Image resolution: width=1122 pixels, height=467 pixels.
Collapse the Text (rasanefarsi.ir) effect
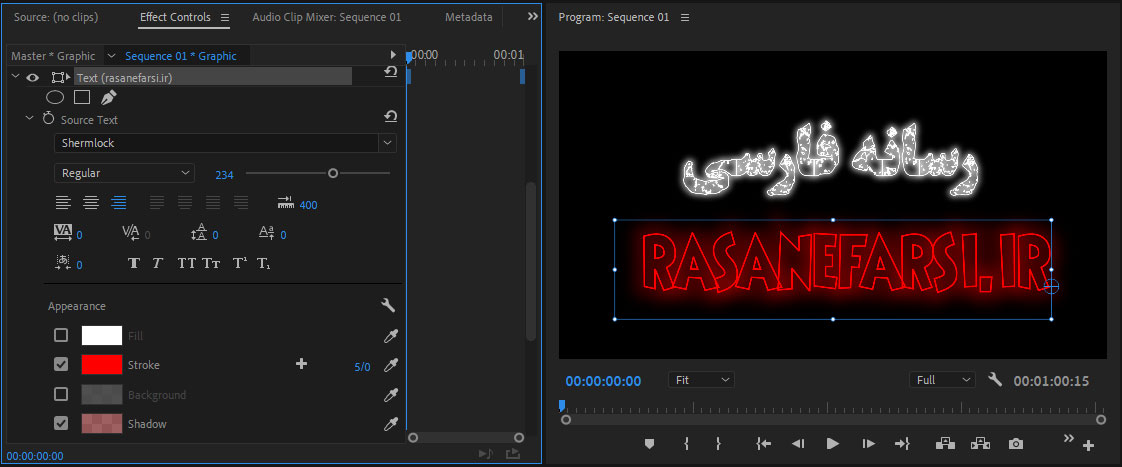click(14, 76)
